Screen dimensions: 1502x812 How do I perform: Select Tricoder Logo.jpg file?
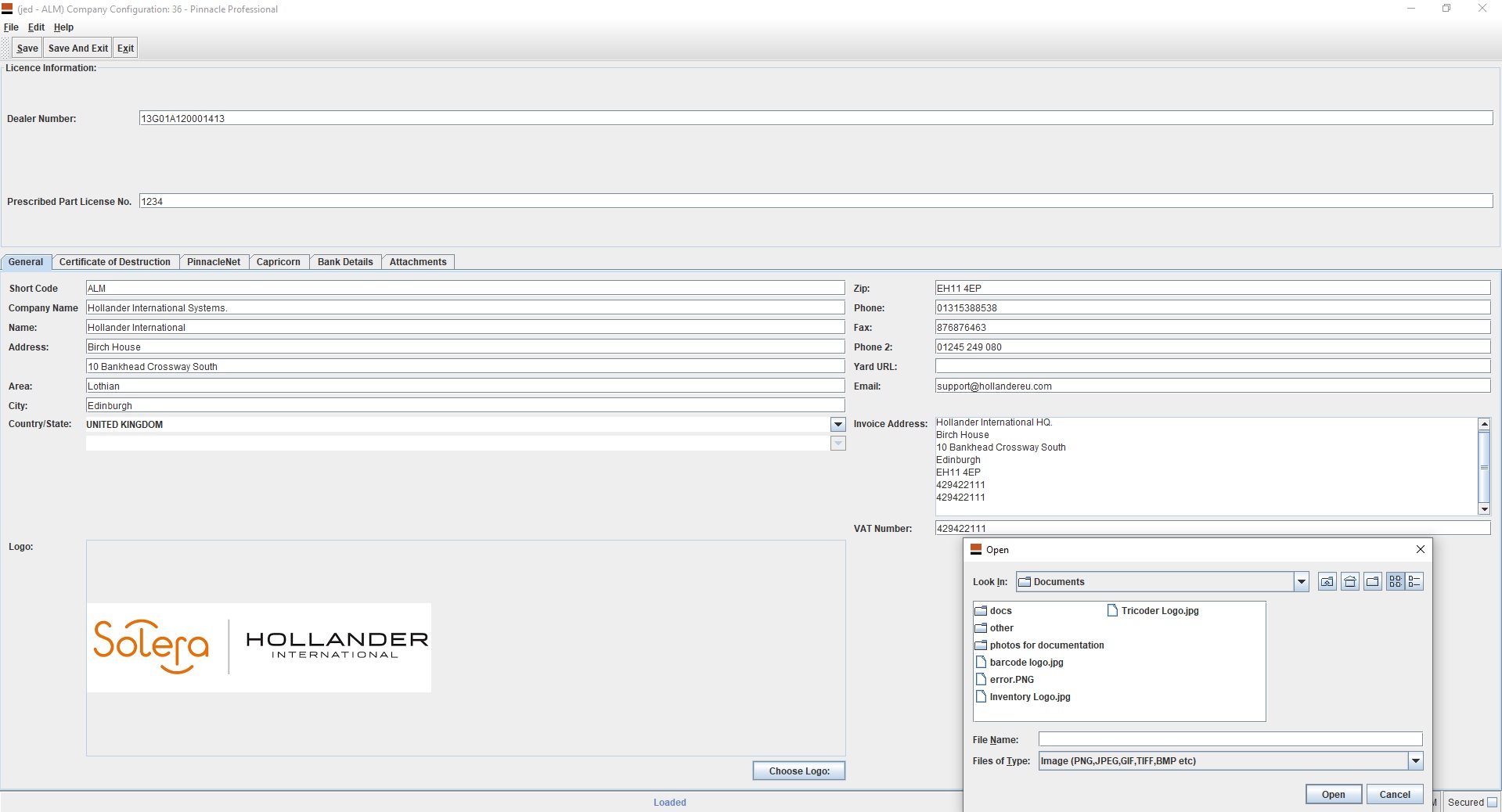coord(1153,610)
